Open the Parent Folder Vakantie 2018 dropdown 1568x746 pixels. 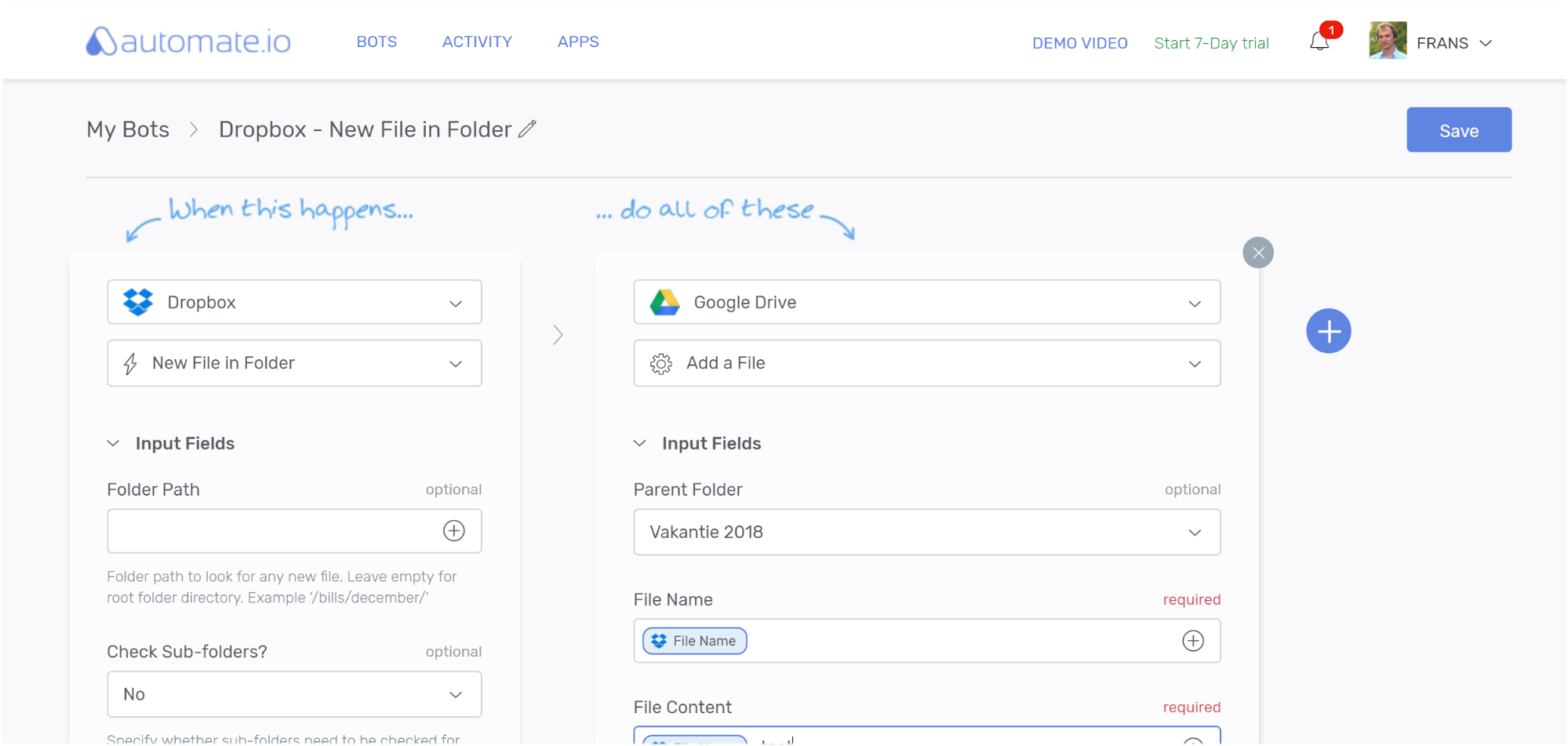(x=927, y=532)
